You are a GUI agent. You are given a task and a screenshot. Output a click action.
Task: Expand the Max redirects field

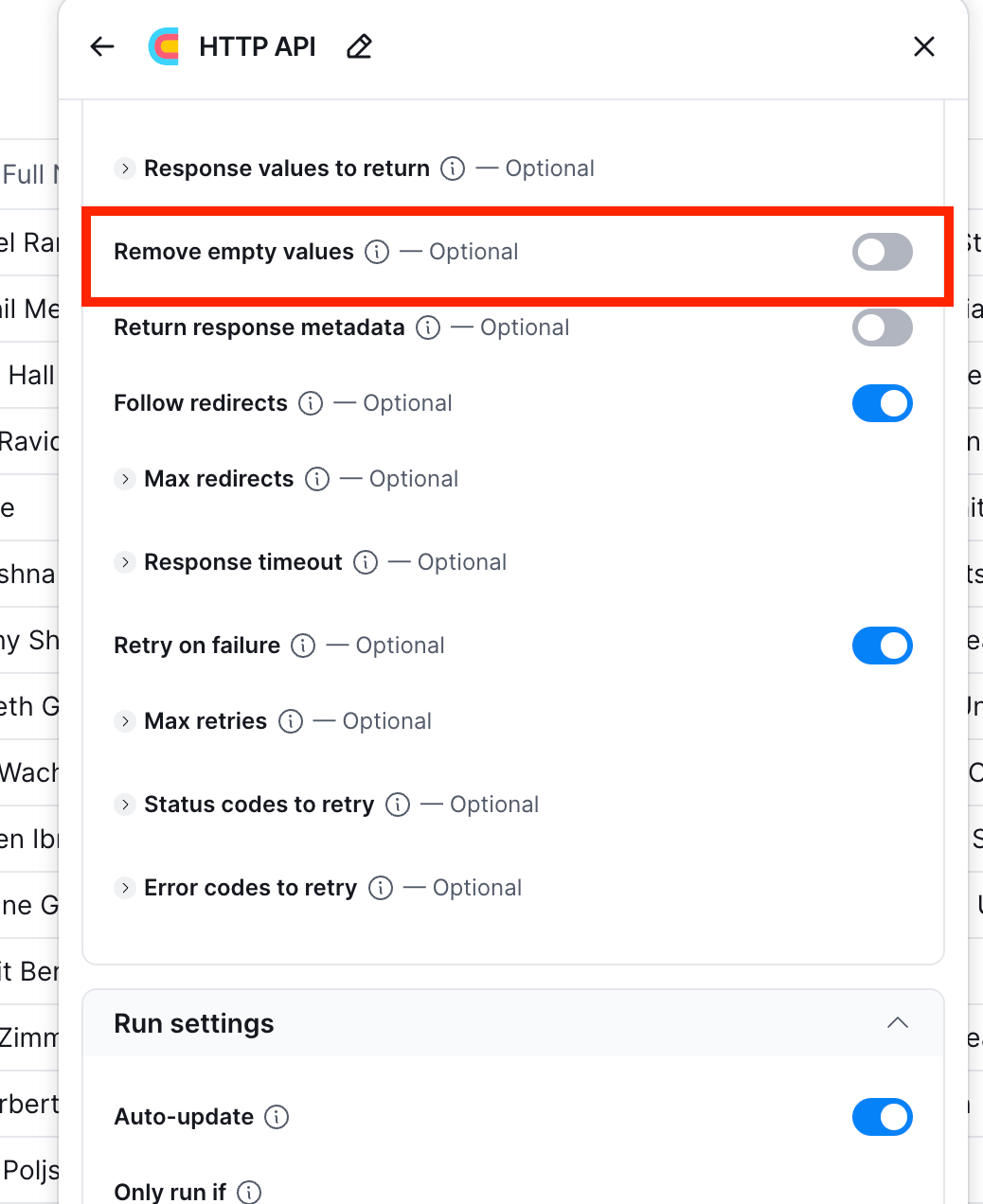(x=125, y=479)
